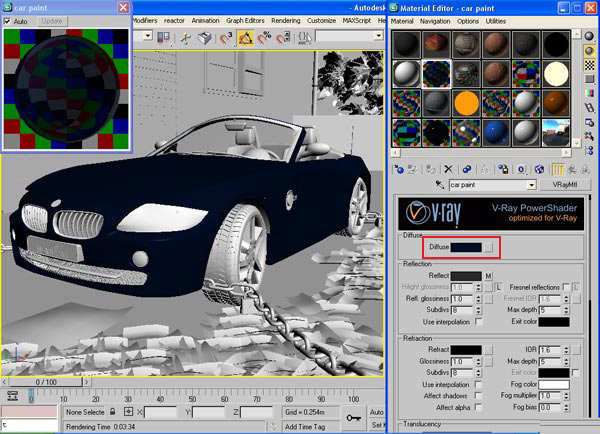Open the Rendering menu
600x434 pixels.
tap(284, 20)
